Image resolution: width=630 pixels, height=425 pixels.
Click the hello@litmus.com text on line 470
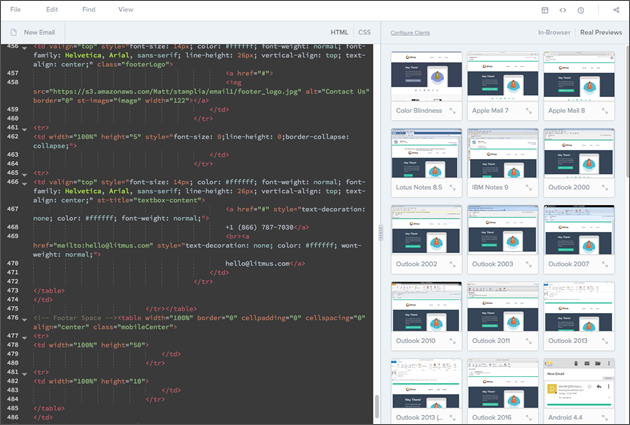pyautogui.click(x=257, y=264)
